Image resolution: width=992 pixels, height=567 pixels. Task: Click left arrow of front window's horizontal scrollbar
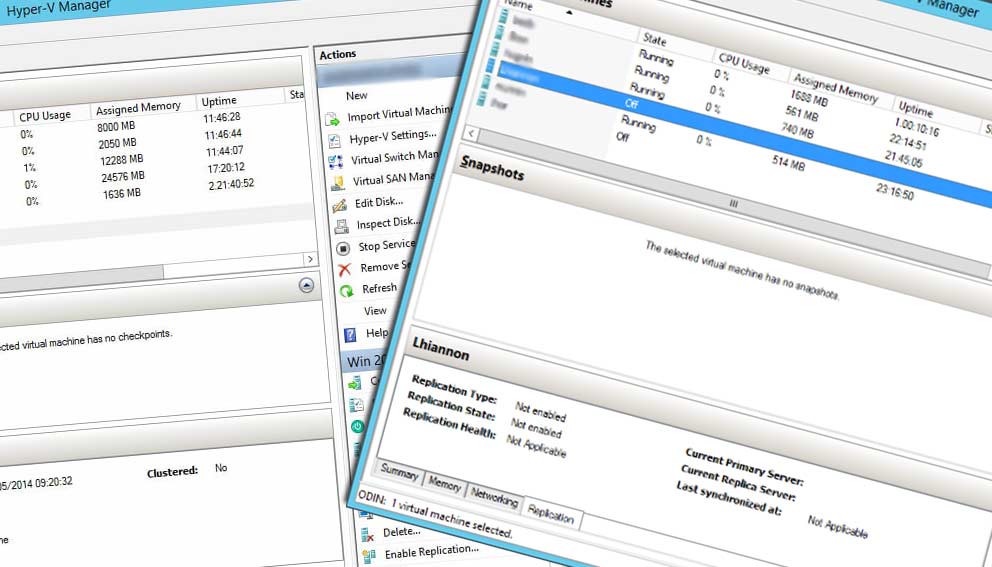pos(471,134)
